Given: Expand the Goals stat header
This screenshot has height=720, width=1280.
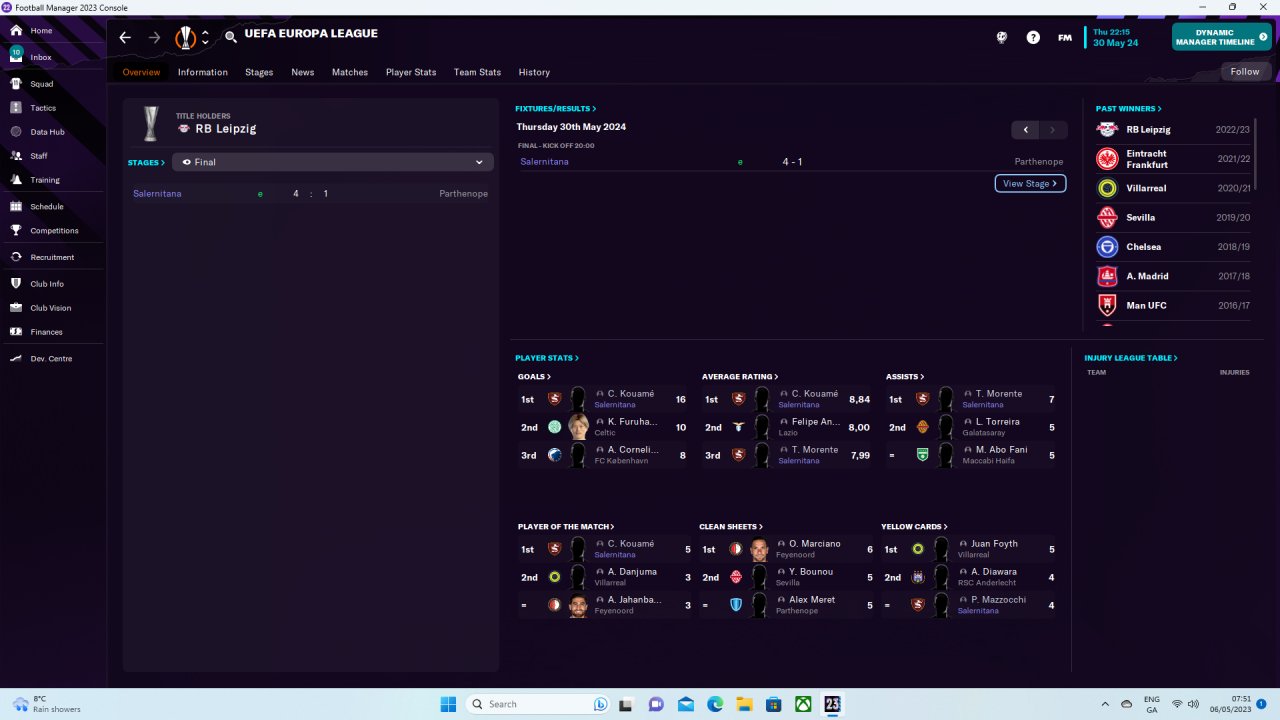Looking at the screenshot, I should tap(534, 377).
